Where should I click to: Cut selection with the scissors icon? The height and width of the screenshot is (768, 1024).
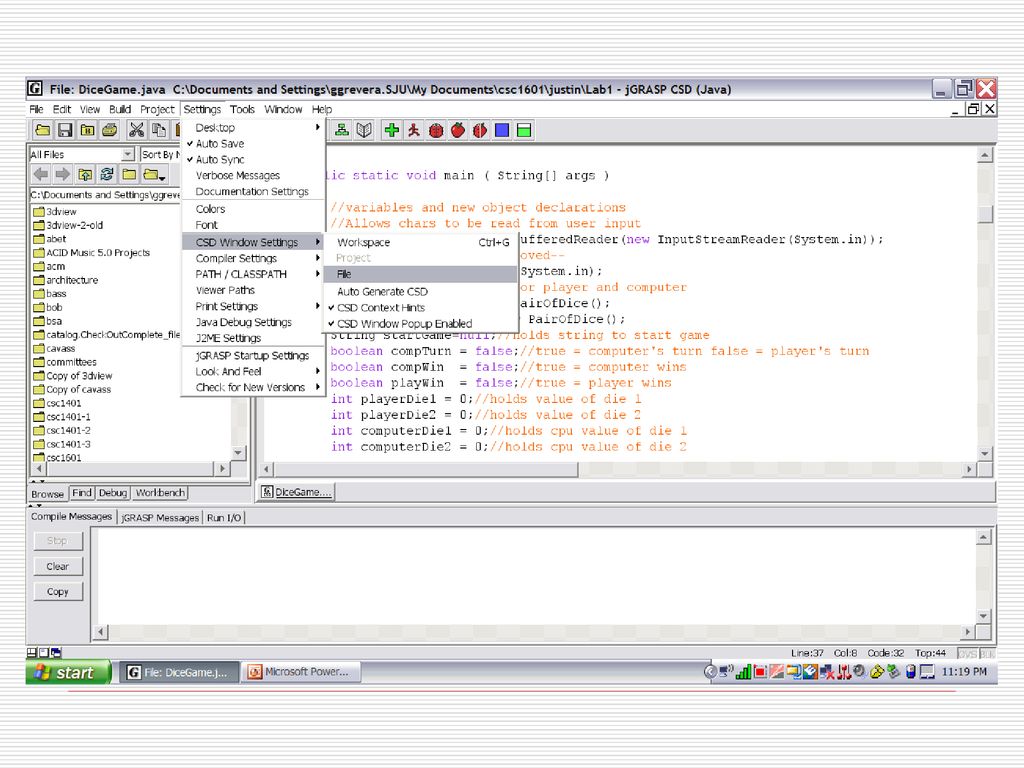136,130
